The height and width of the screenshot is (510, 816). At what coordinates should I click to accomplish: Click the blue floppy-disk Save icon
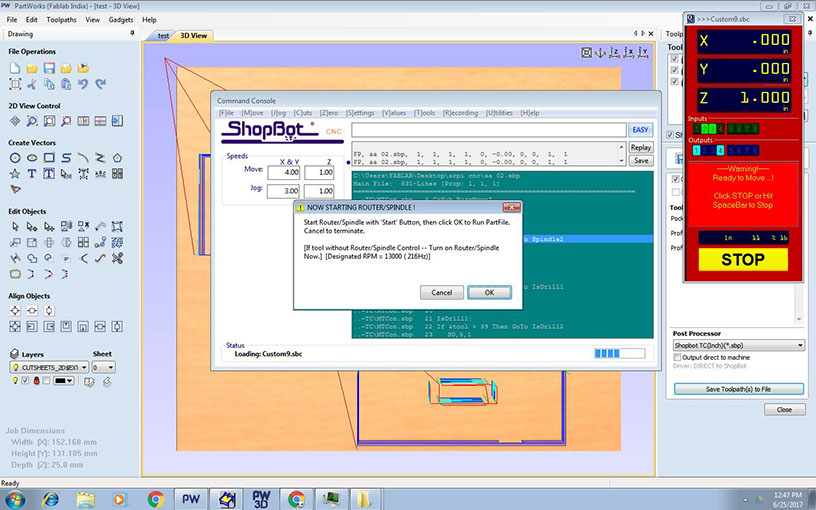point(49,68)
